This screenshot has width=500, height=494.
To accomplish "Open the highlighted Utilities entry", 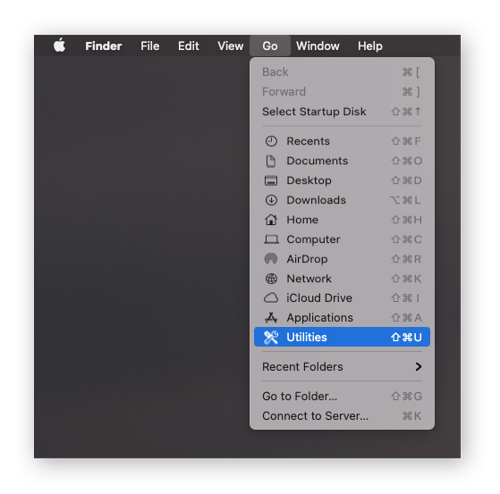I will tap(342, 337).
